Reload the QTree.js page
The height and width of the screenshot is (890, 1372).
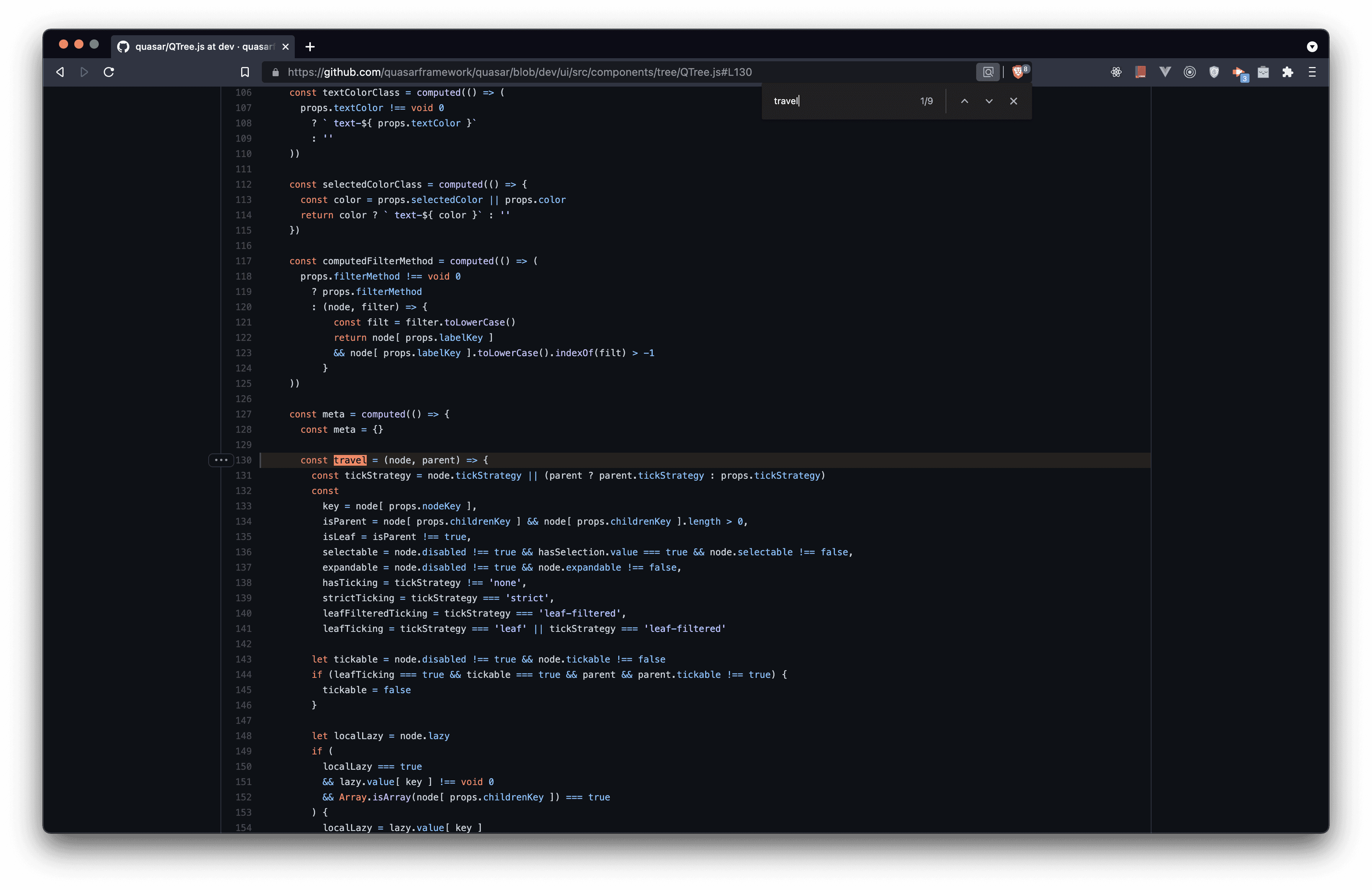(x=108, y=72)
